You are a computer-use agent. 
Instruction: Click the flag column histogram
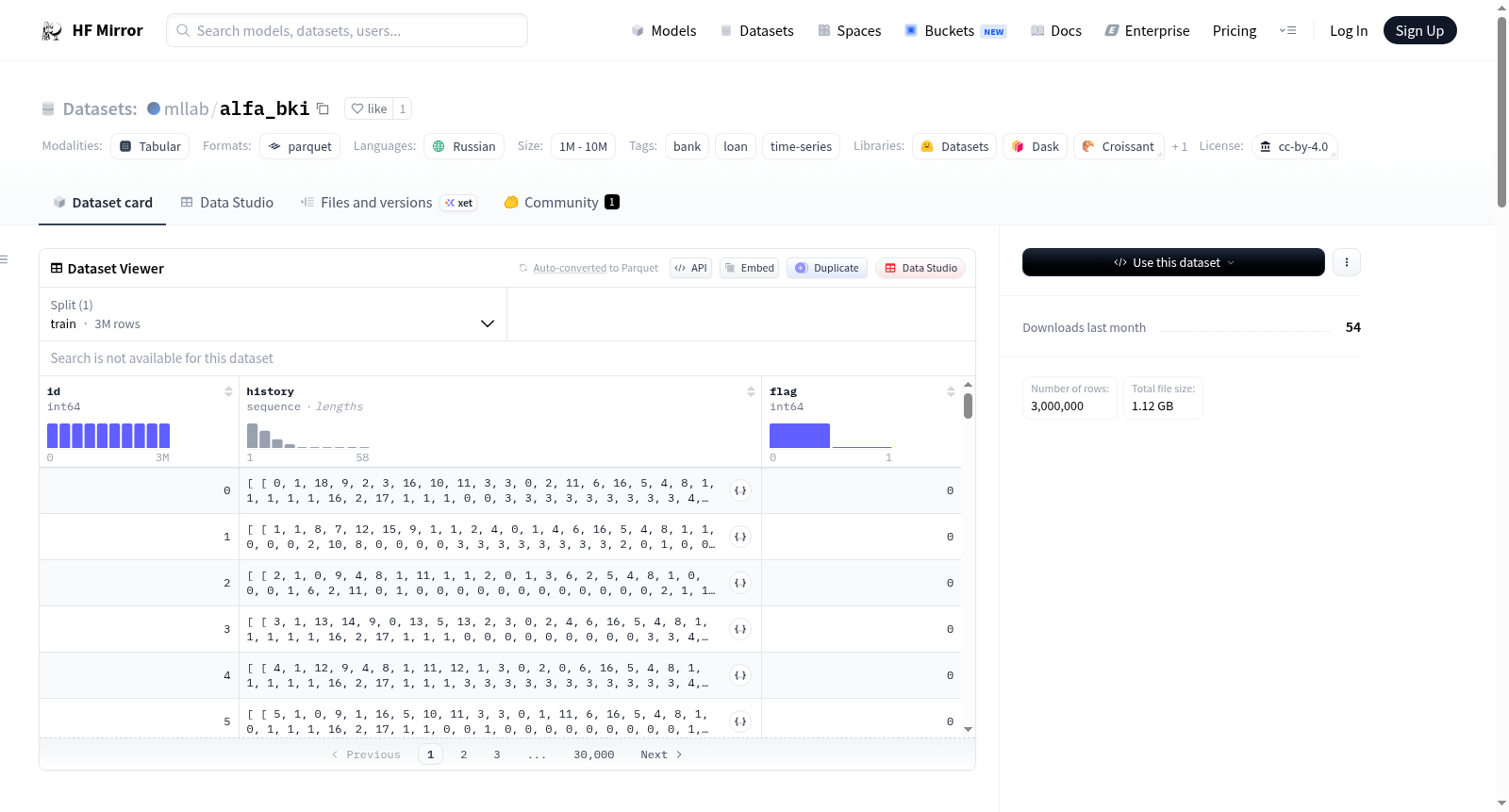pyautogui.click(x=831, y=436)
